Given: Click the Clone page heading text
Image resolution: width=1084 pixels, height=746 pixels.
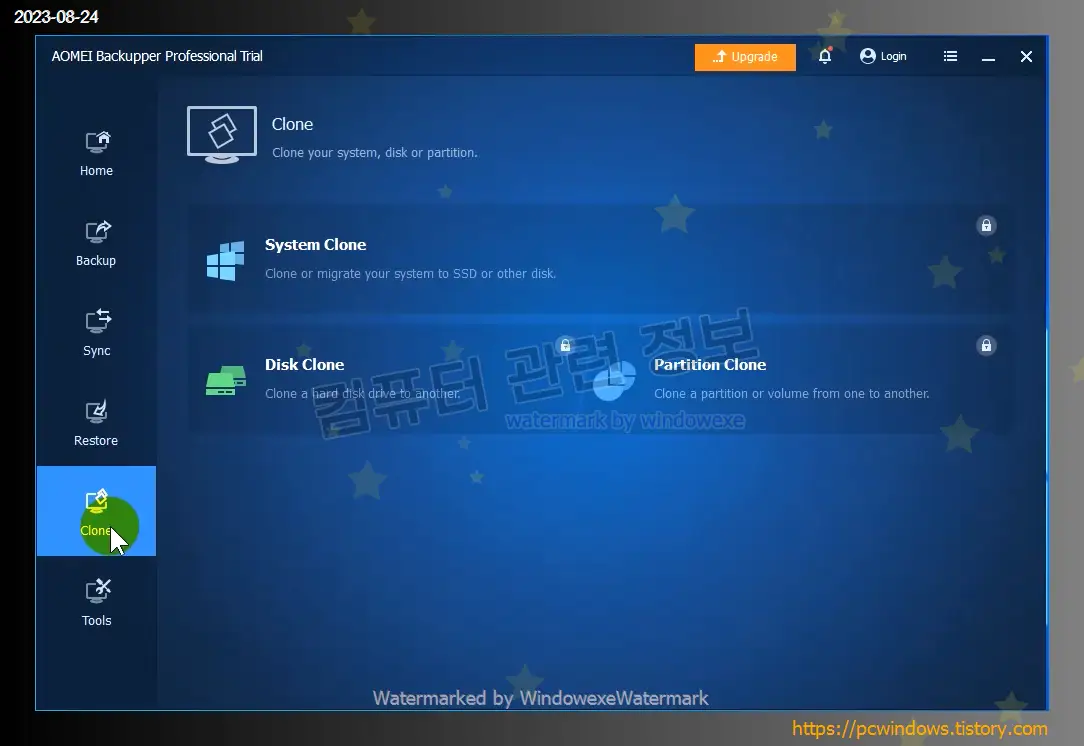Looking at the screenshot, I should [292, 124].
